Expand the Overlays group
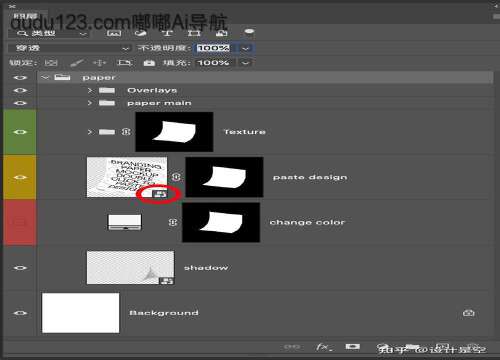The height and width of the screenshot is (360, 500). [x=89, y=90]
